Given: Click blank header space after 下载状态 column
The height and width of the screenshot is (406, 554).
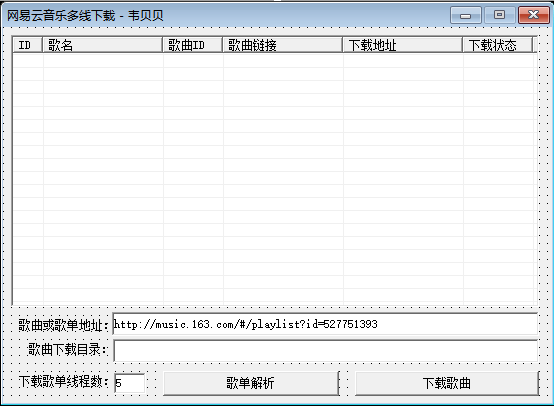Looking at the screenshot, I should (x=535, y=45).
